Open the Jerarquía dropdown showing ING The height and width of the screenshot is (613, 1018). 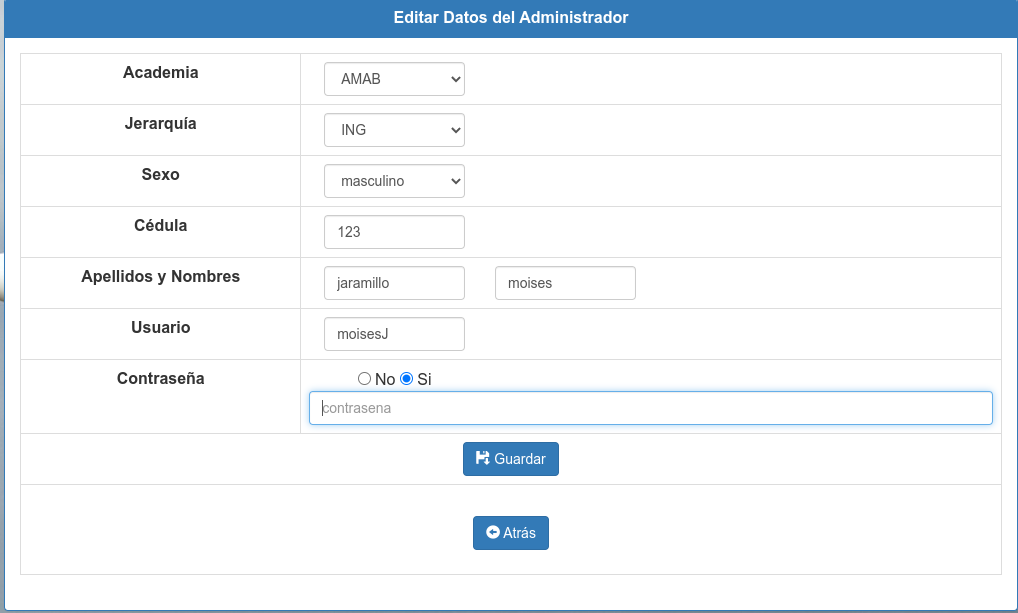pos(394,129)
